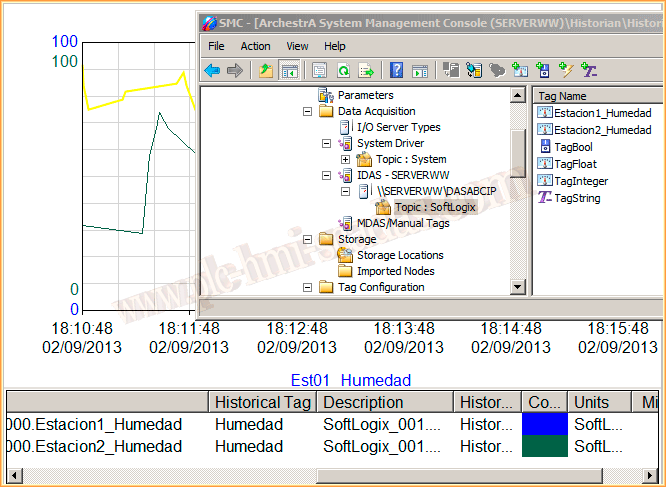
Task: Expand the Topic : System node
Action: [x=345, y=160]
